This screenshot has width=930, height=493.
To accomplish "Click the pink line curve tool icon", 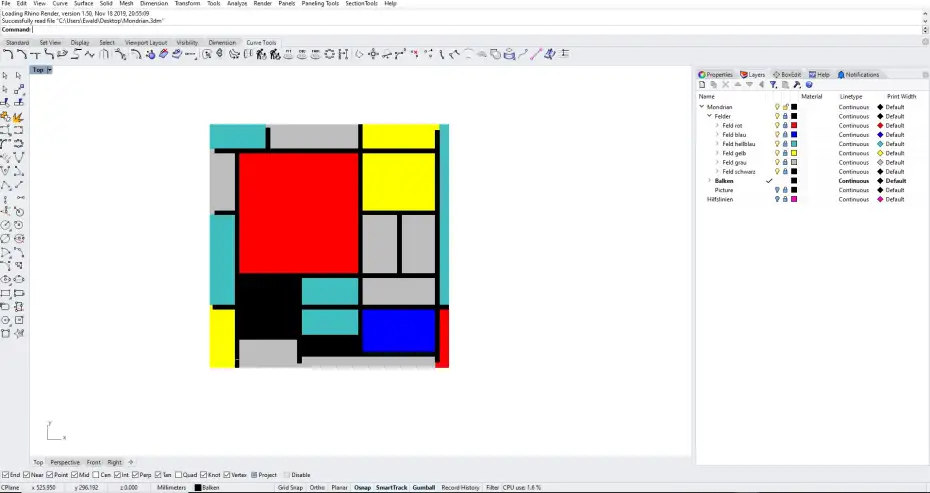I will tap(536, 55).
